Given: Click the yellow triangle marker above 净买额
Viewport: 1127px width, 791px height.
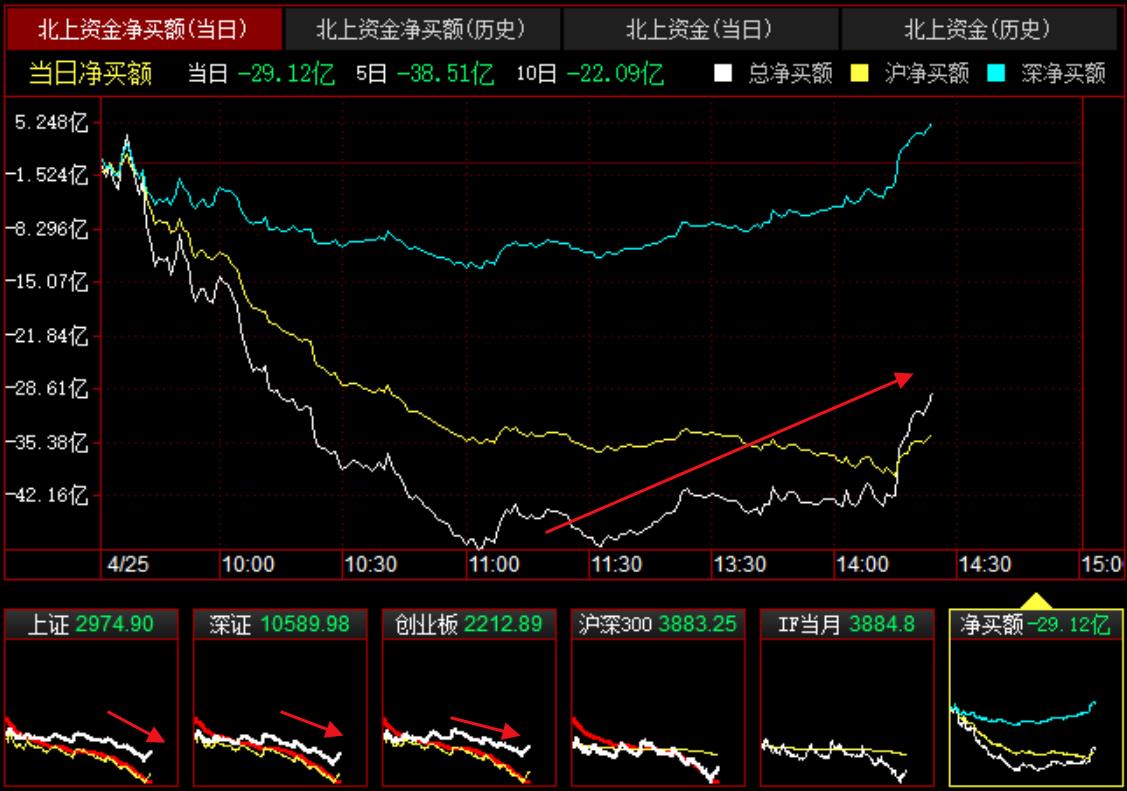Looking at the screenshot, I should pyautogui.click(x=1037, y=601).
